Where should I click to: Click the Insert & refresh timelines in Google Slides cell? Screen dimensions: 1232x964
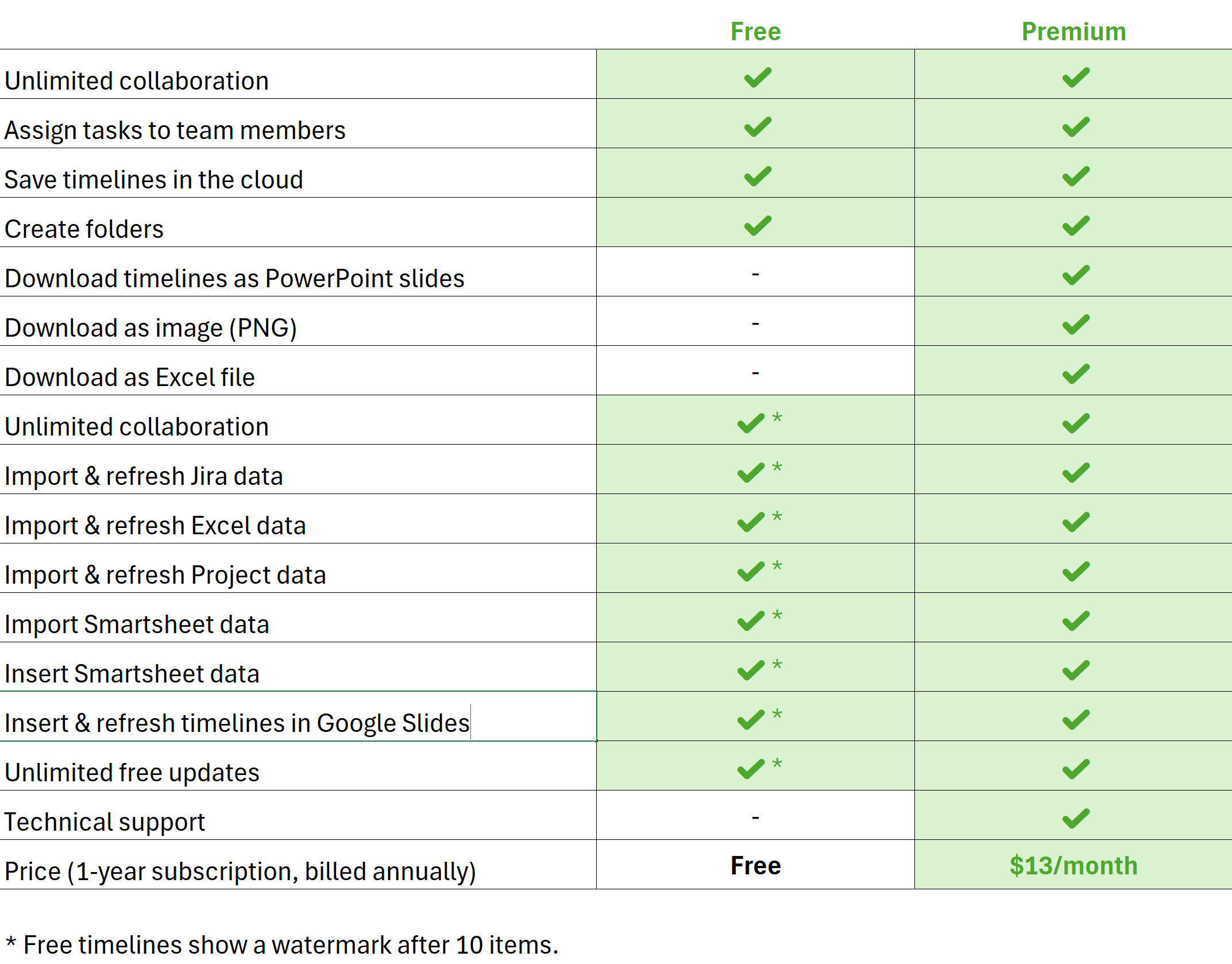[298, 716]
